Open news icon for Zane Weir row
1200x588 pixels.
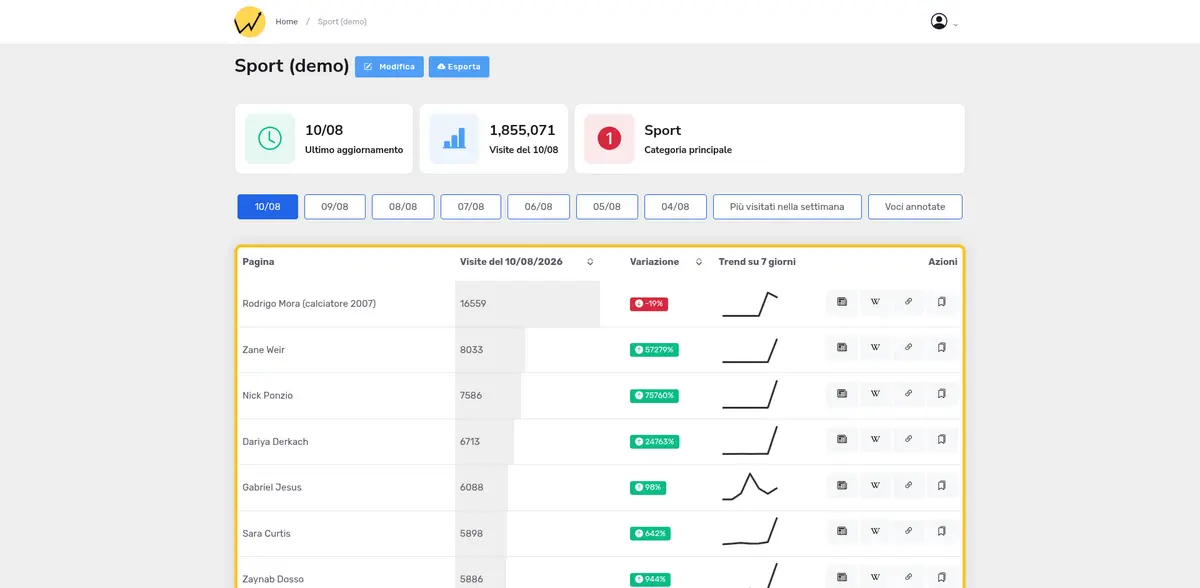842,348
